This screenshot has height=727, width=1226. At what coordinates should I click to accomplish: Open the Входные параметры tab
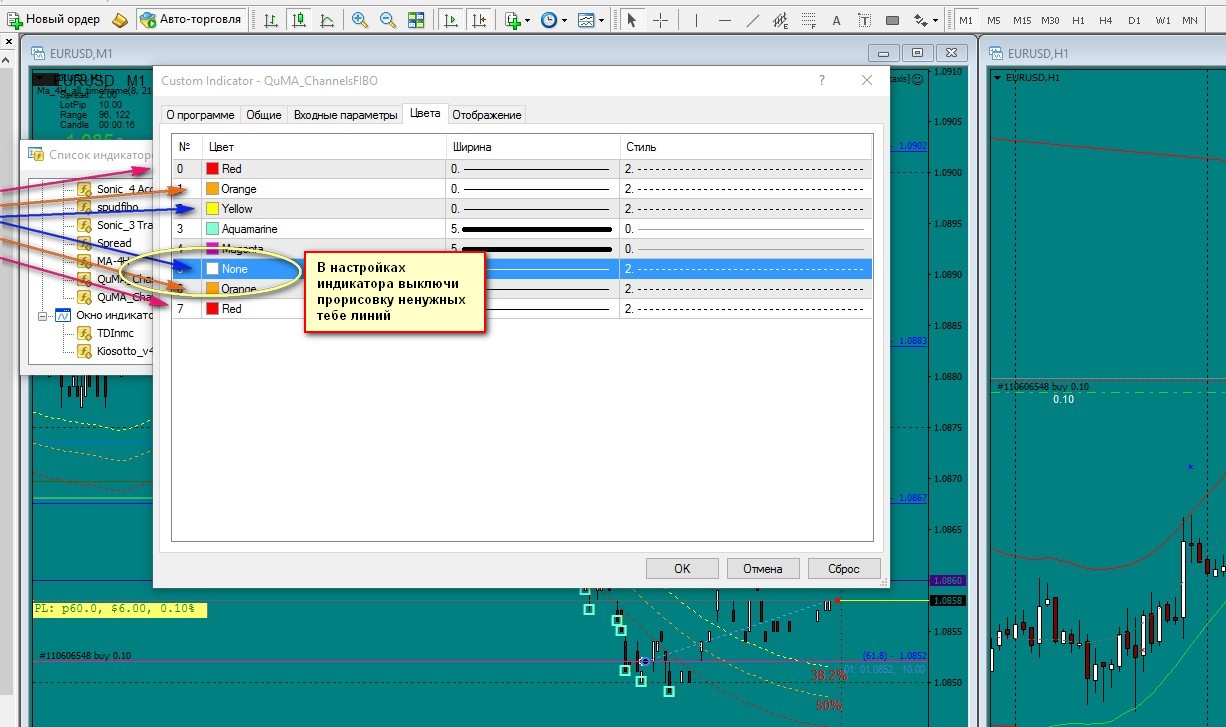(x=345, y=115)
